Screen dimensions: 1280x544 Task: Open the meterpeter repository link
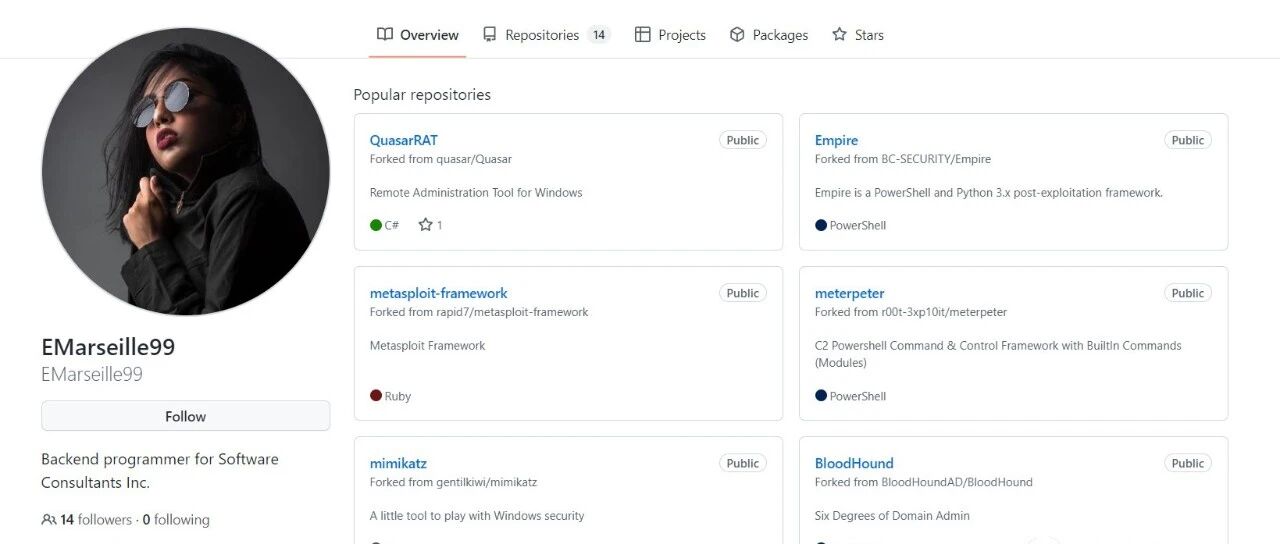coord(849,293)
